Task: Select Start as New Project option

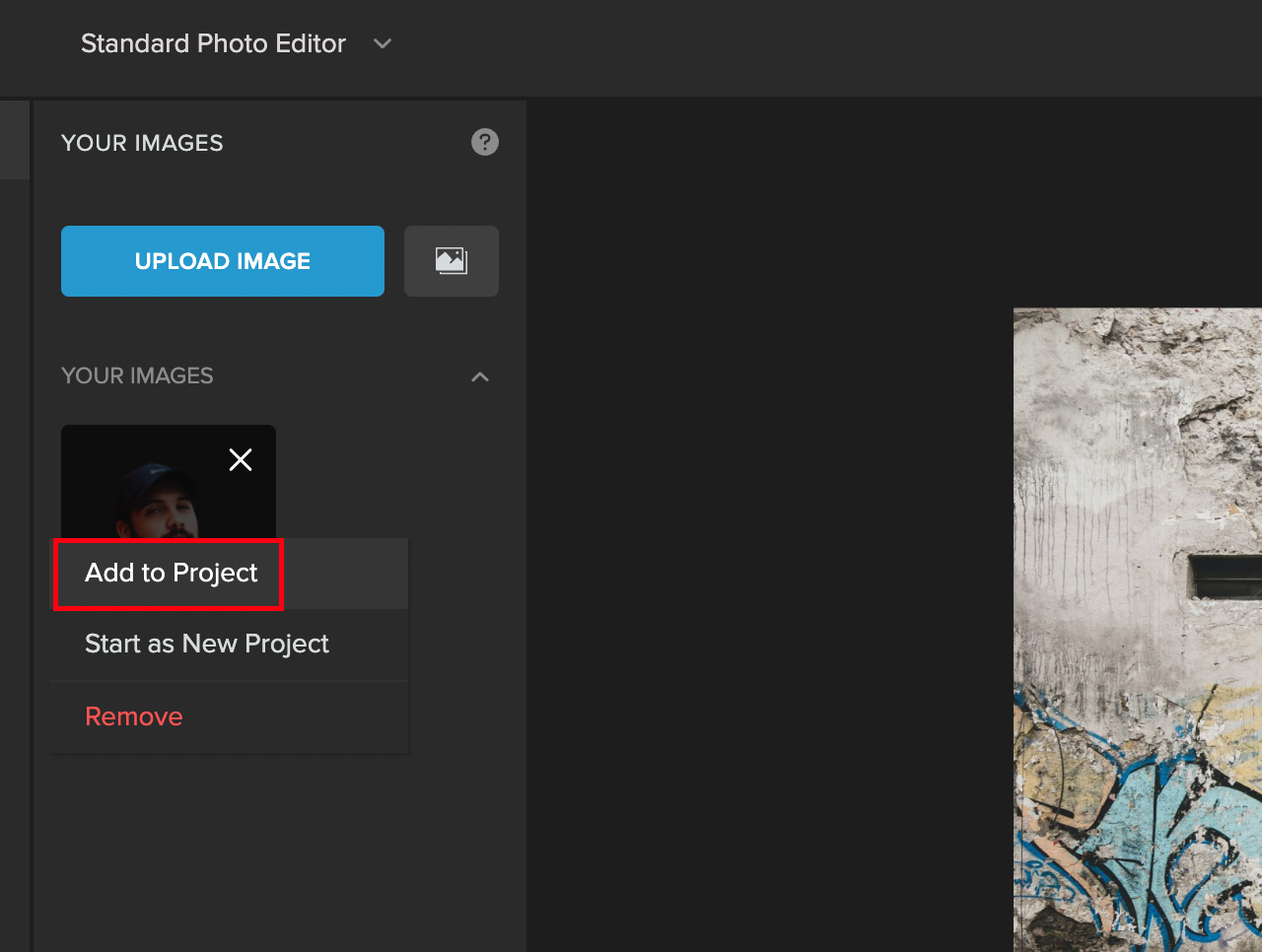Action: pyautogui.click(x=206, y=644)
